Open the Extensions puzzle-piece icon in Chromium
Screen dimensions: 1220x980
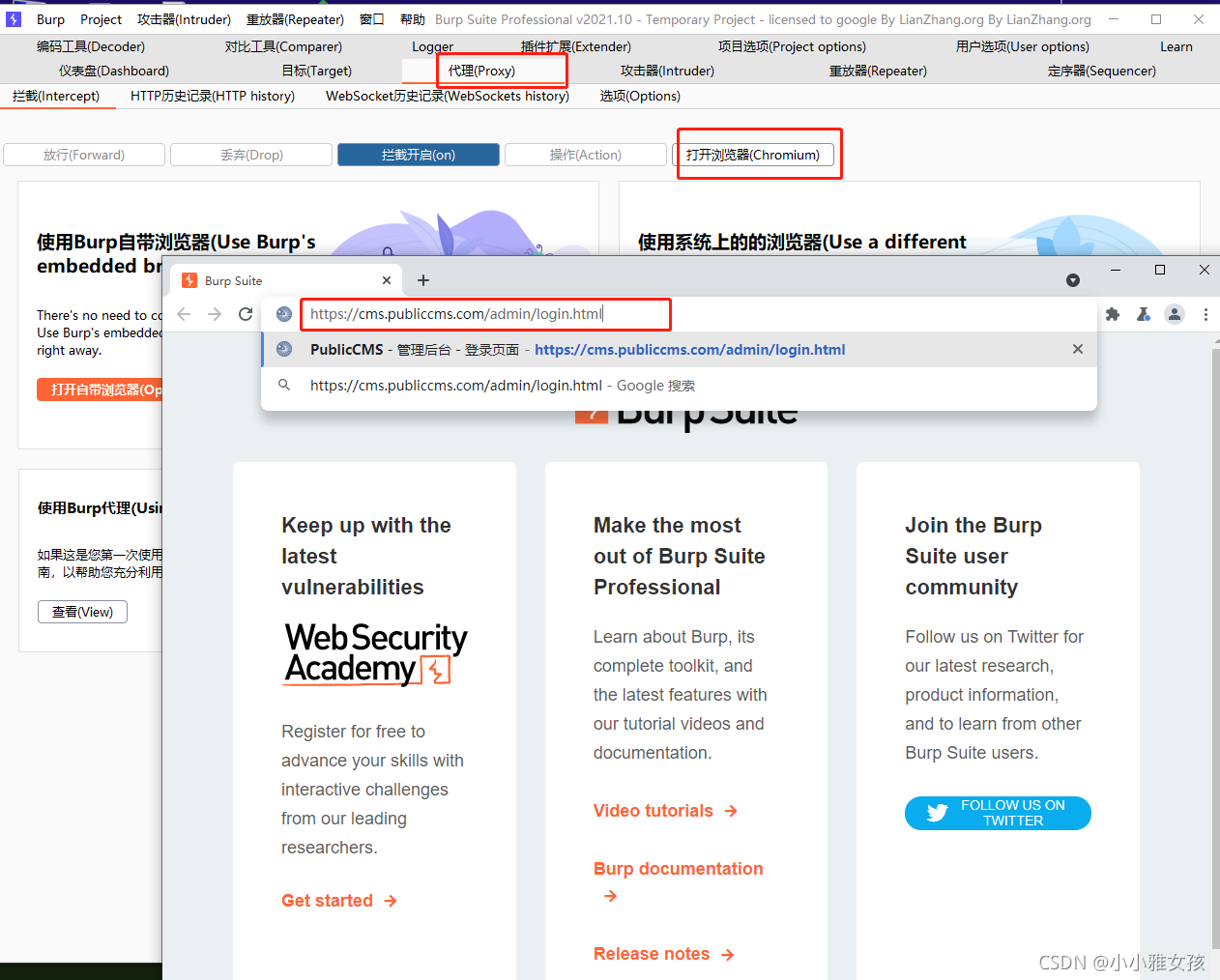pyautogui.click(x=1113, y=314)
